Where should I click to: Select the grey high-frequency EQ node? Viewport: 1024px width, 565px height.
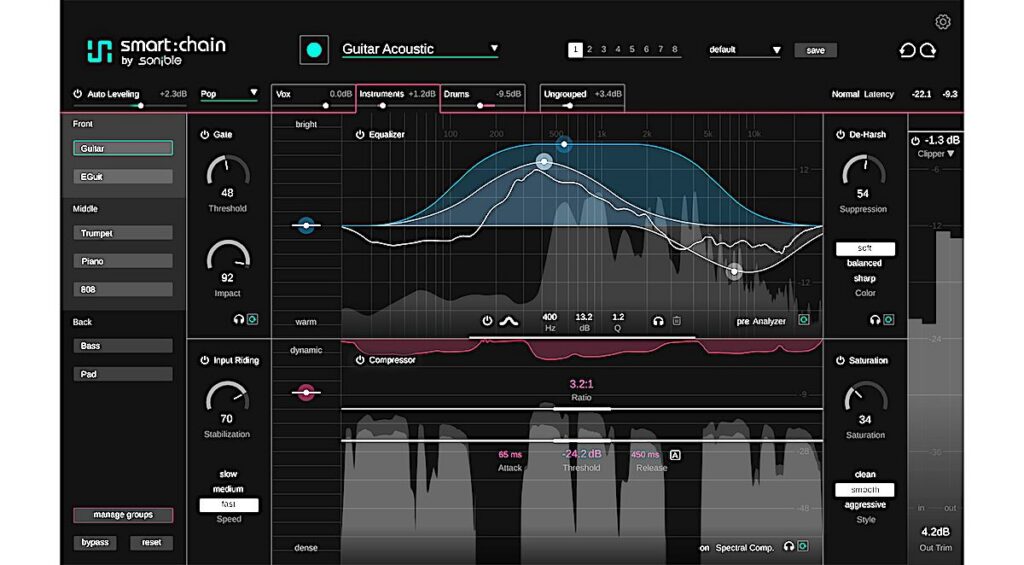pos(734,271)
